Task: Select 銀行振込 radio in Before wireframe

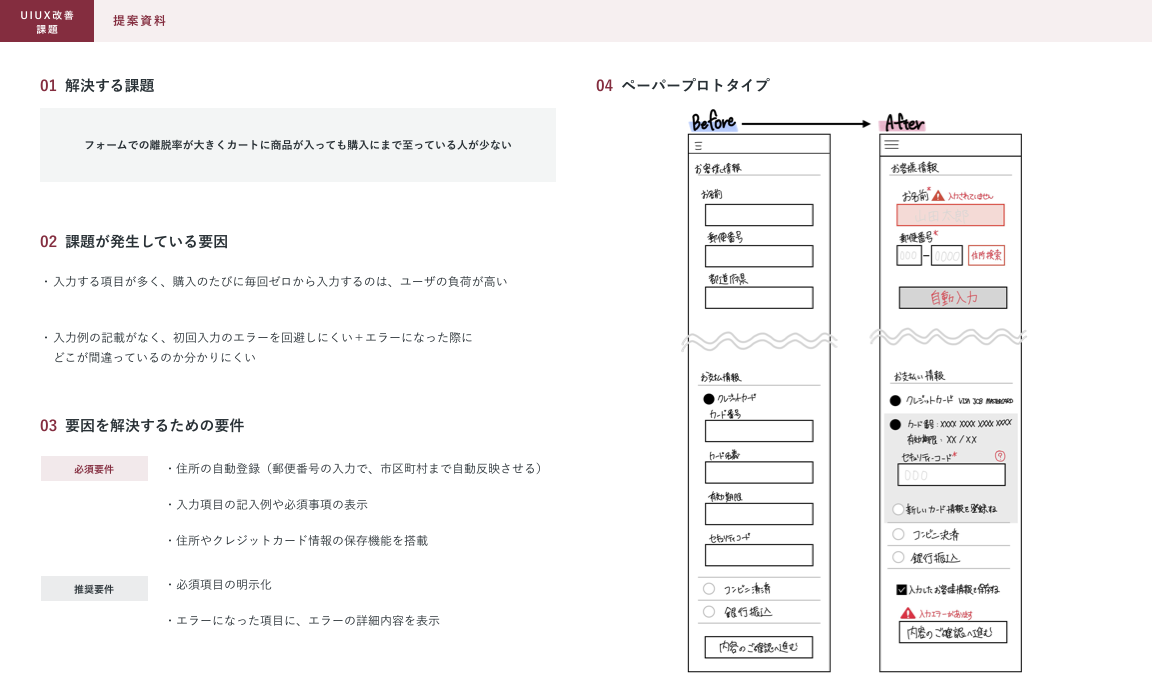Action: click(709, 611)
